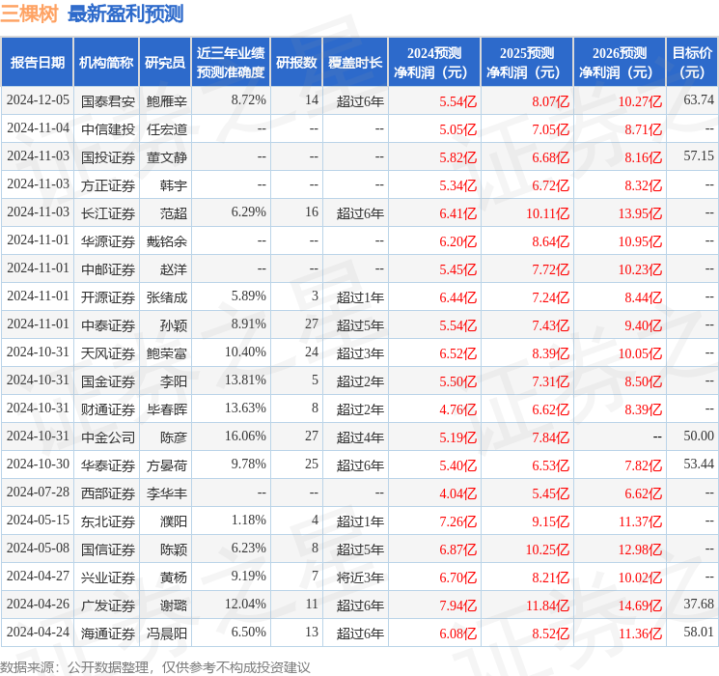
Task: Click accuracy value 13.81%
Action: pos(245,380)
